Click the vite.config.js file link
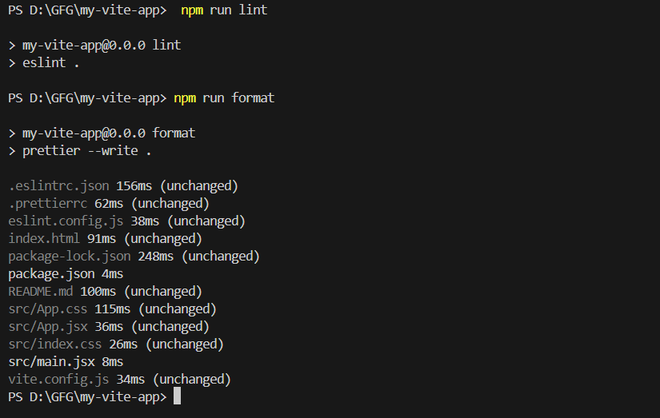Image resolution: width=660 pixels, height=418 pixels. [58, 379]
